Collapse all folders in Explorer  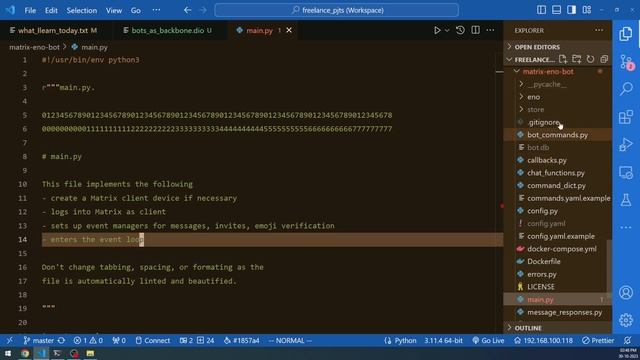(x=604, y=59)
